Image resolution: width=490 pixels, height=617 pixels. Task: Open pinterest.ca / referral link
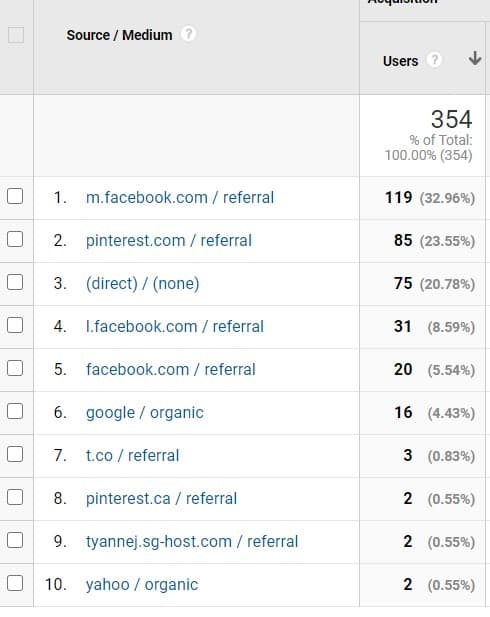(161, 499)
